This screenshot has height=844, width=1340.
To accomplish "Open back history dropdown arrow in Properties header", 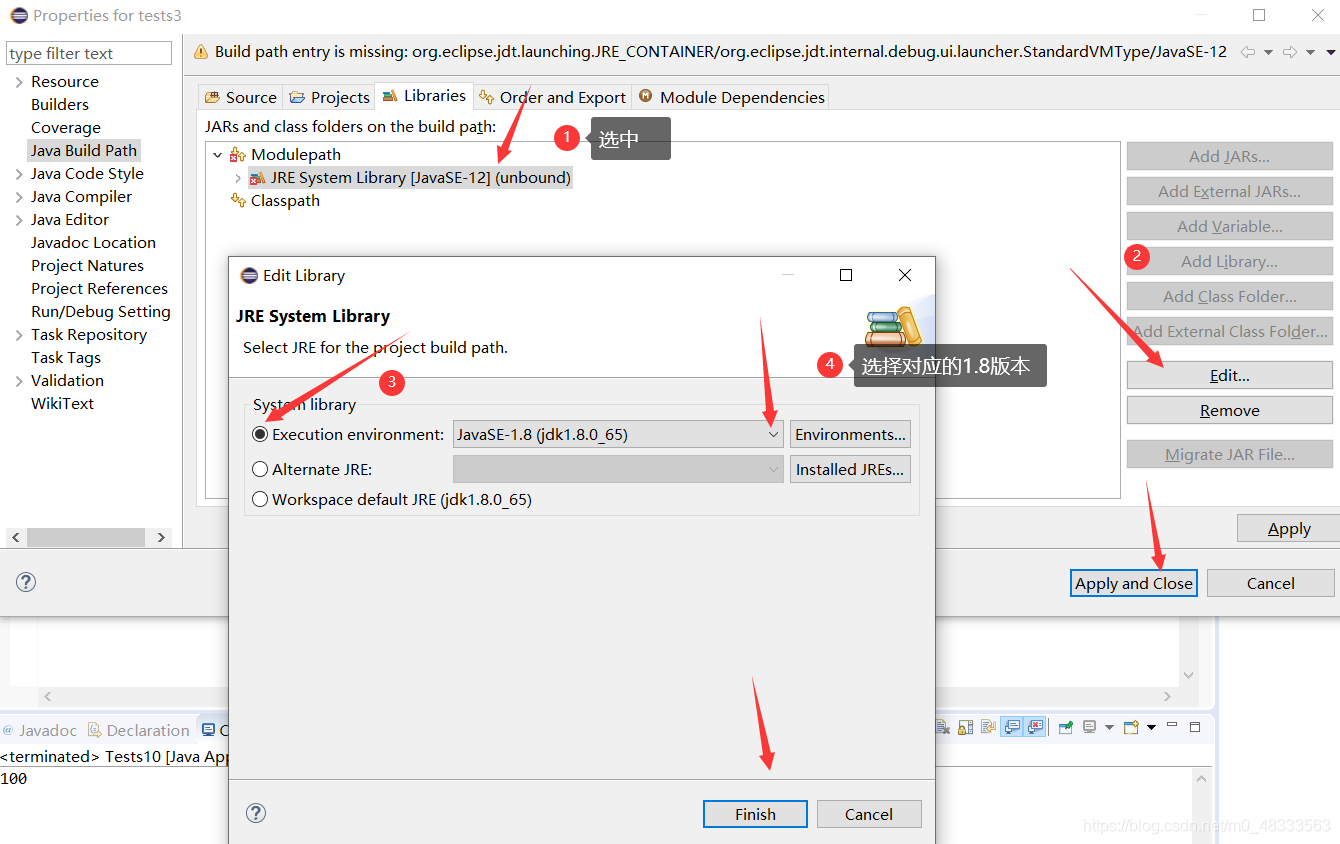I will point(1268,52).
